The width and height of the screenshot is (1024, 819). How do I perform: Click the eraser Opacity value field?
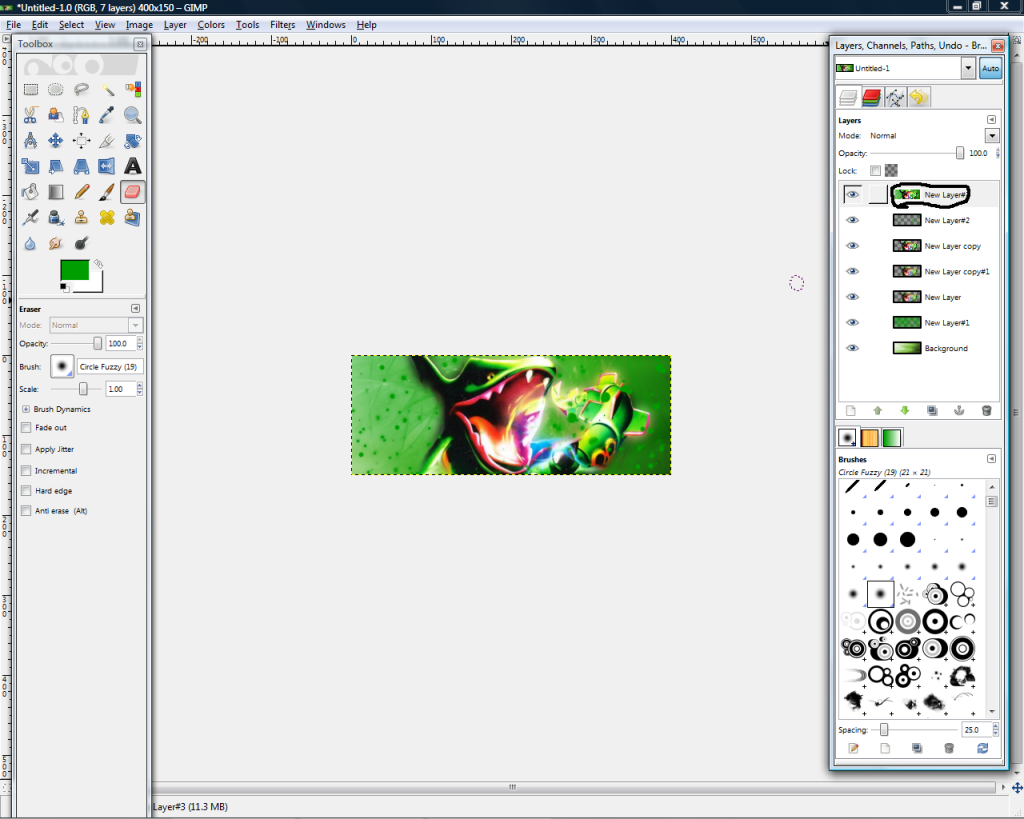pyautogui.click(x=120, y=344)
